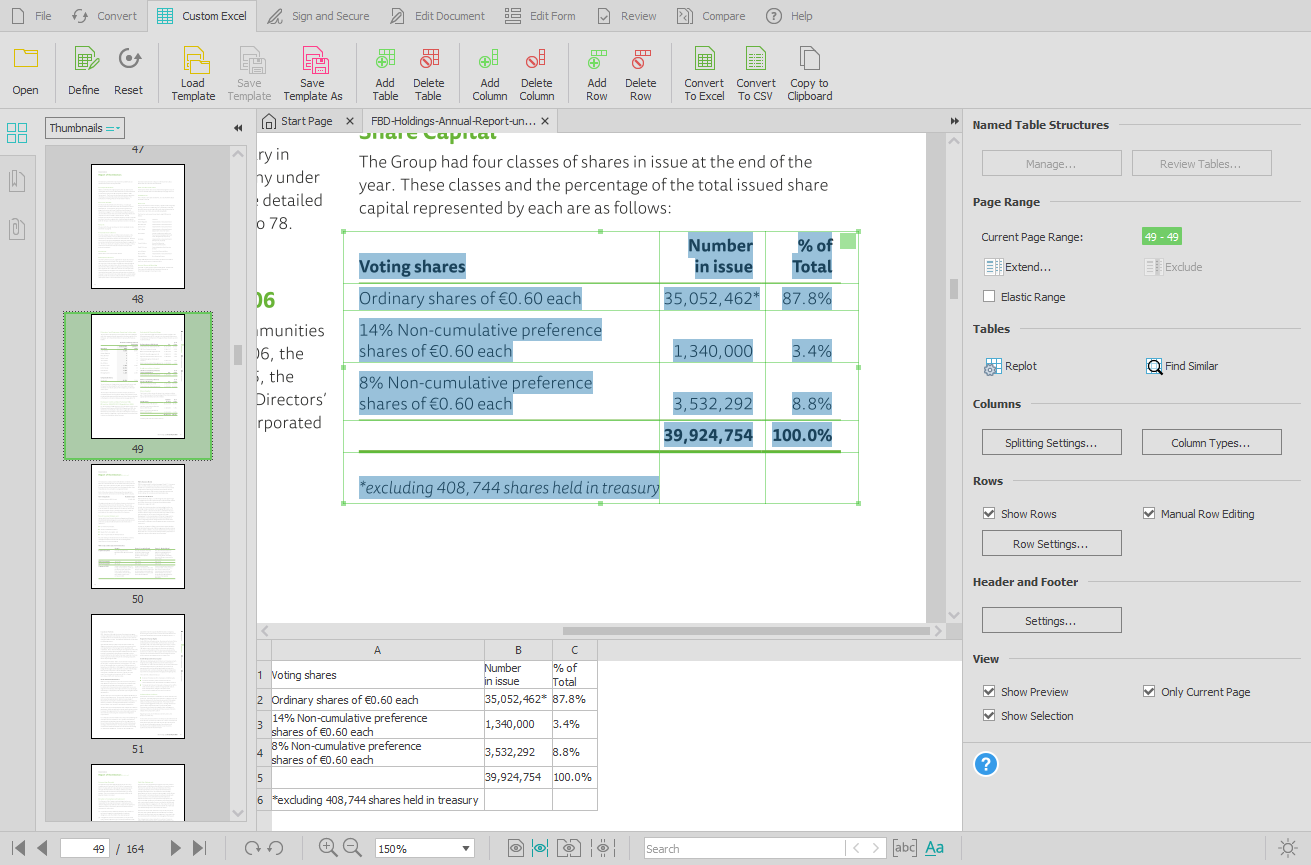Activate Find Similar tables tool
The height and width of the screenshot is (865, 1311).
pyautogui.click(x=1182, y=366)
